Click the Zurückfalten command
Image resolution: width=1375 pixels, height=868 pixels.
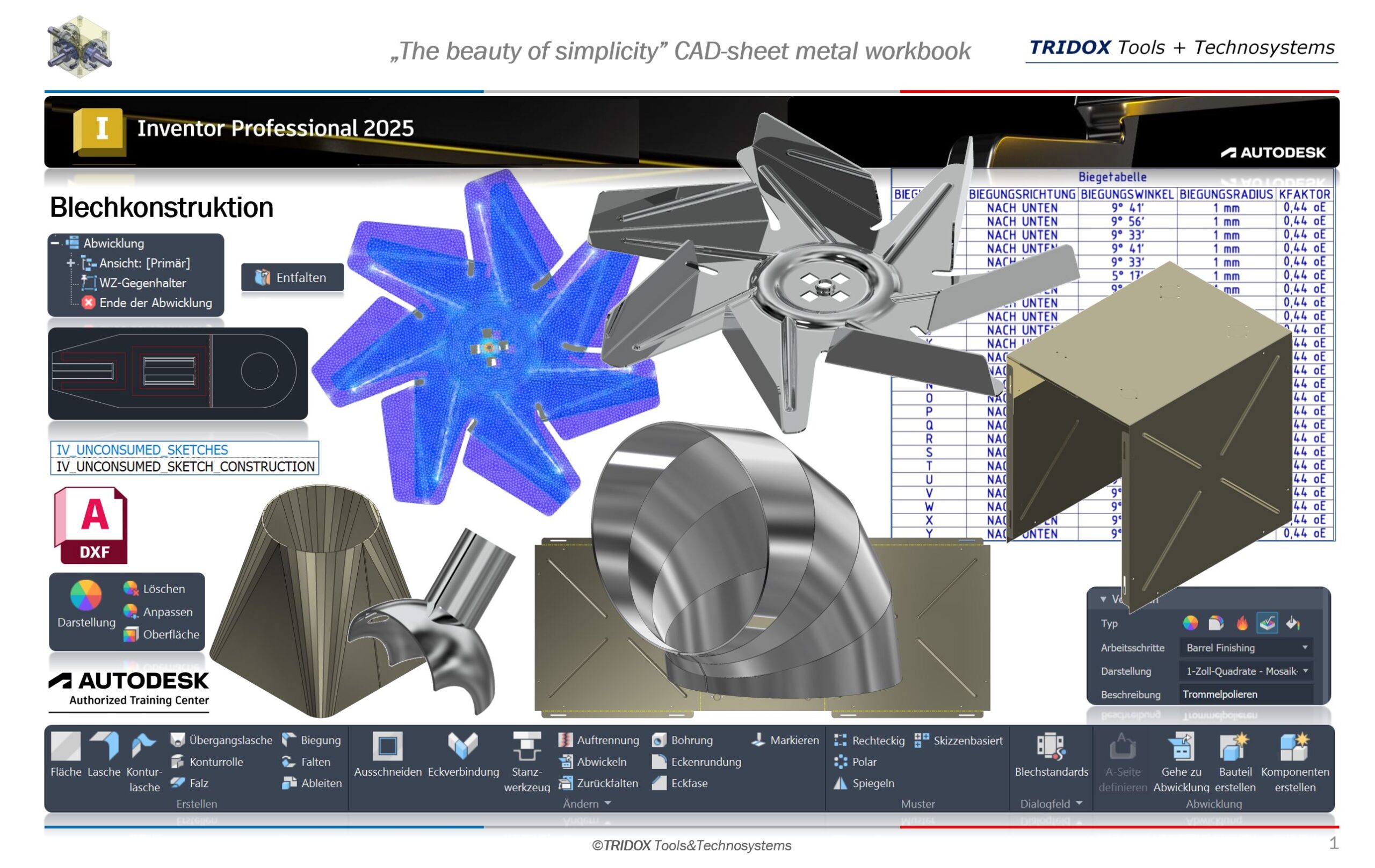tap(598, 784)
